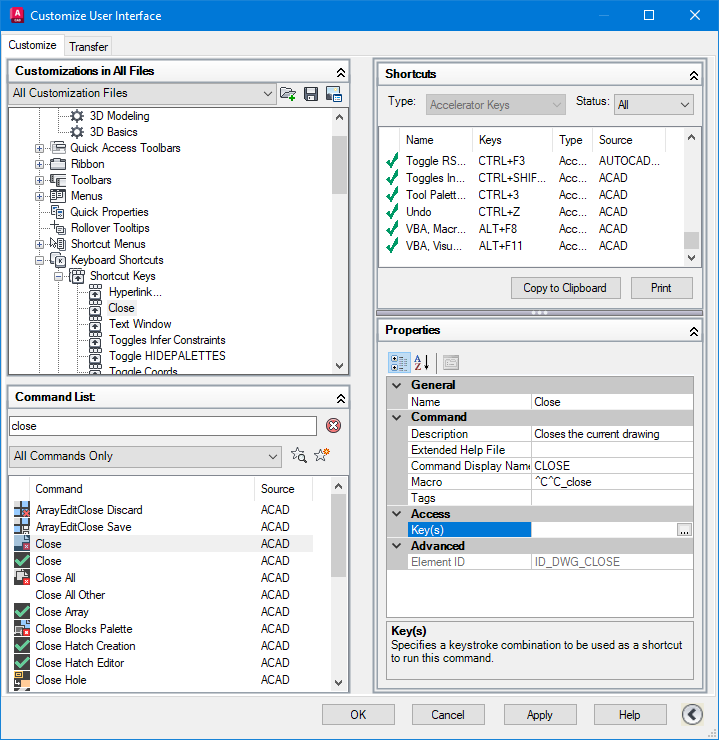Click the Macro value field ^C^C_close

pos(612,482)
